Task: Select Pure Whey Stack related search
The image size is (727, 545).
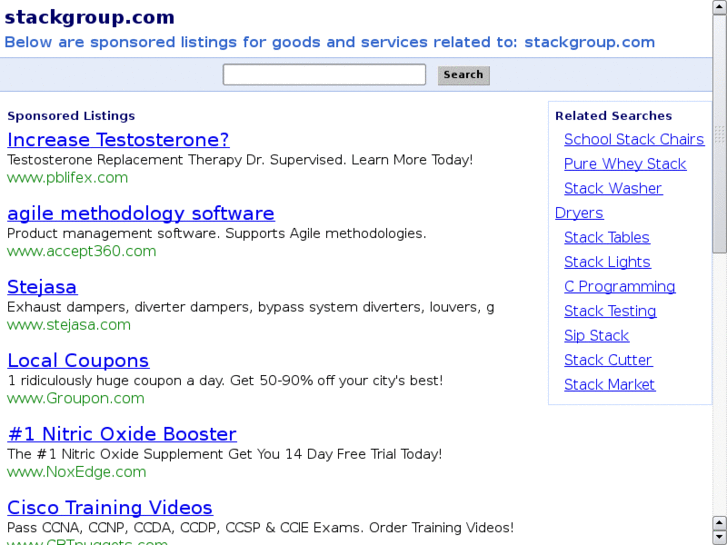Action: [x=625, y=164]
